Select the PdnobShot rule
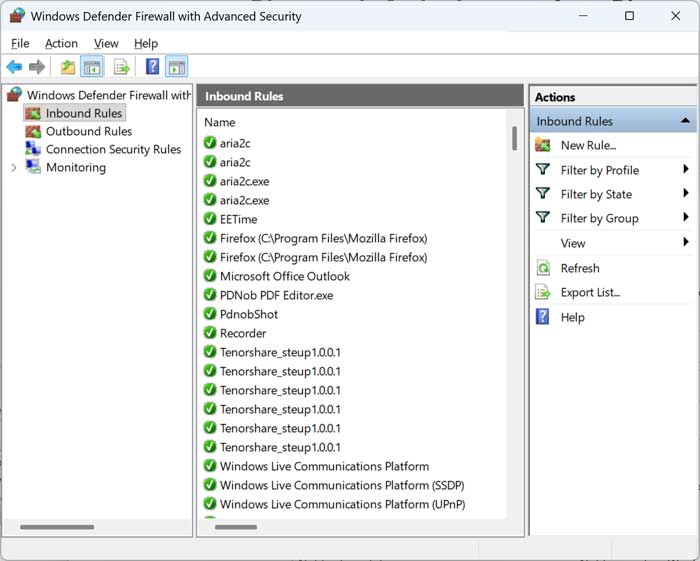The height and width of the screenshot is (561, 700). pos(249,314)
